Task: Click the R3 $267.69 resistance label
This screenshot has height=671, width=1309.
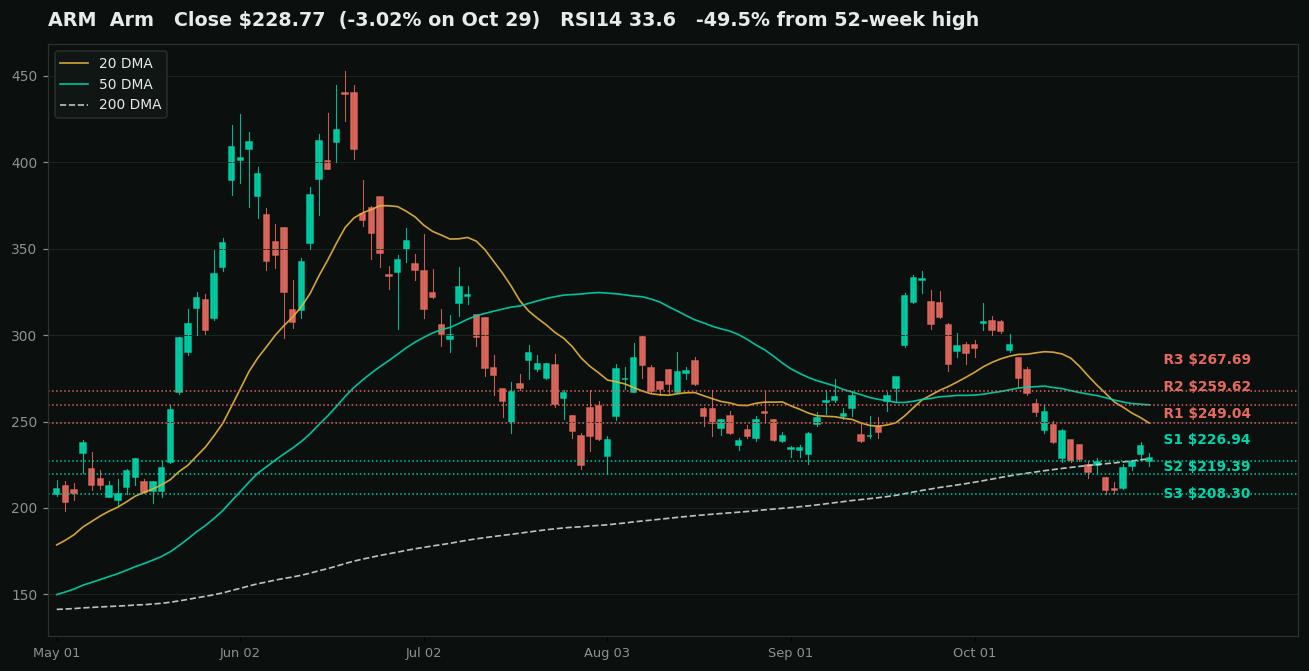Action: [1207, 360]
